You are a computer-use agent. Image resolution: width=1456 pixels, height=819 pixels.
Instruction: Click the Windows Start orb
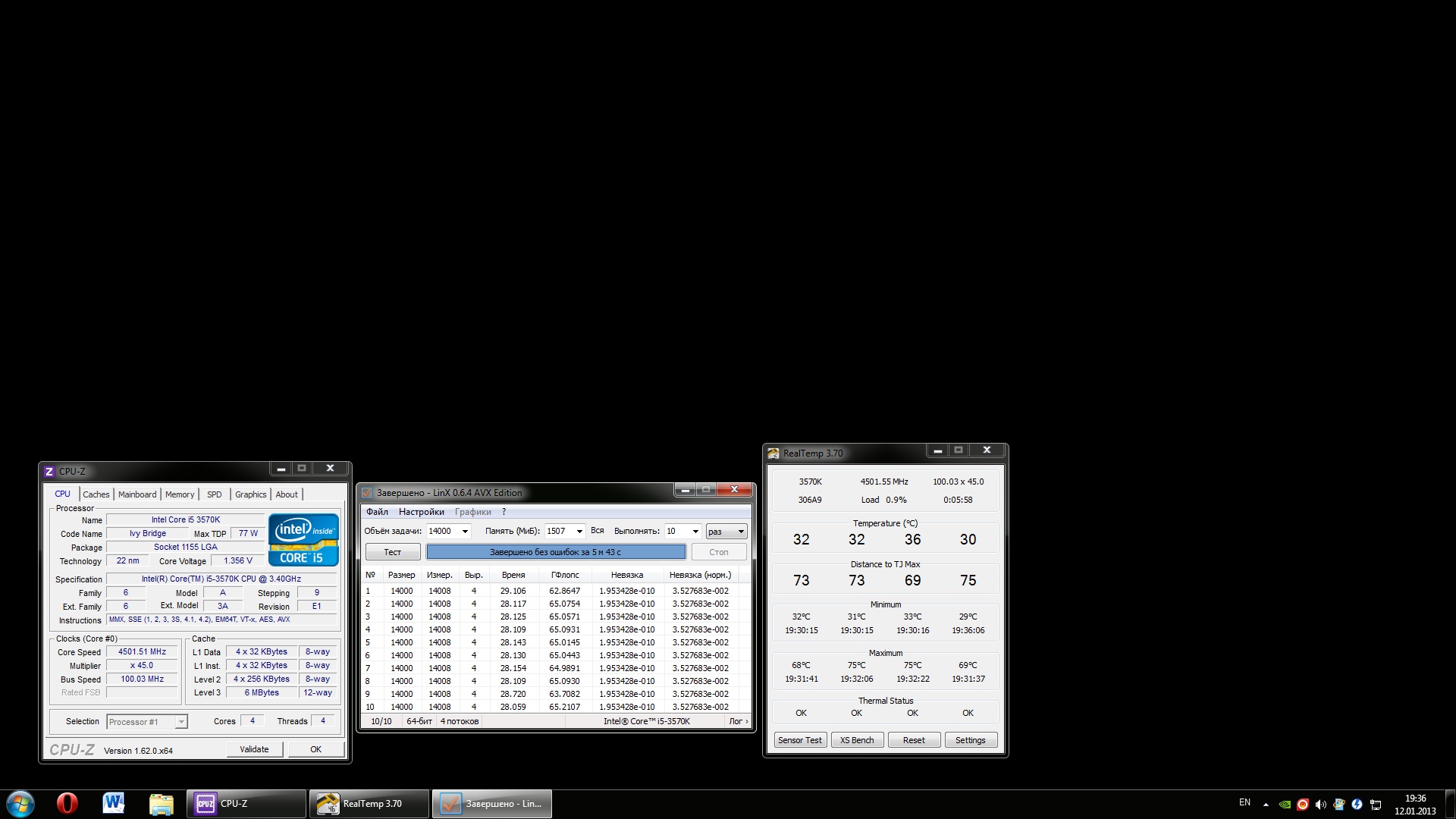tap(20, 803)
